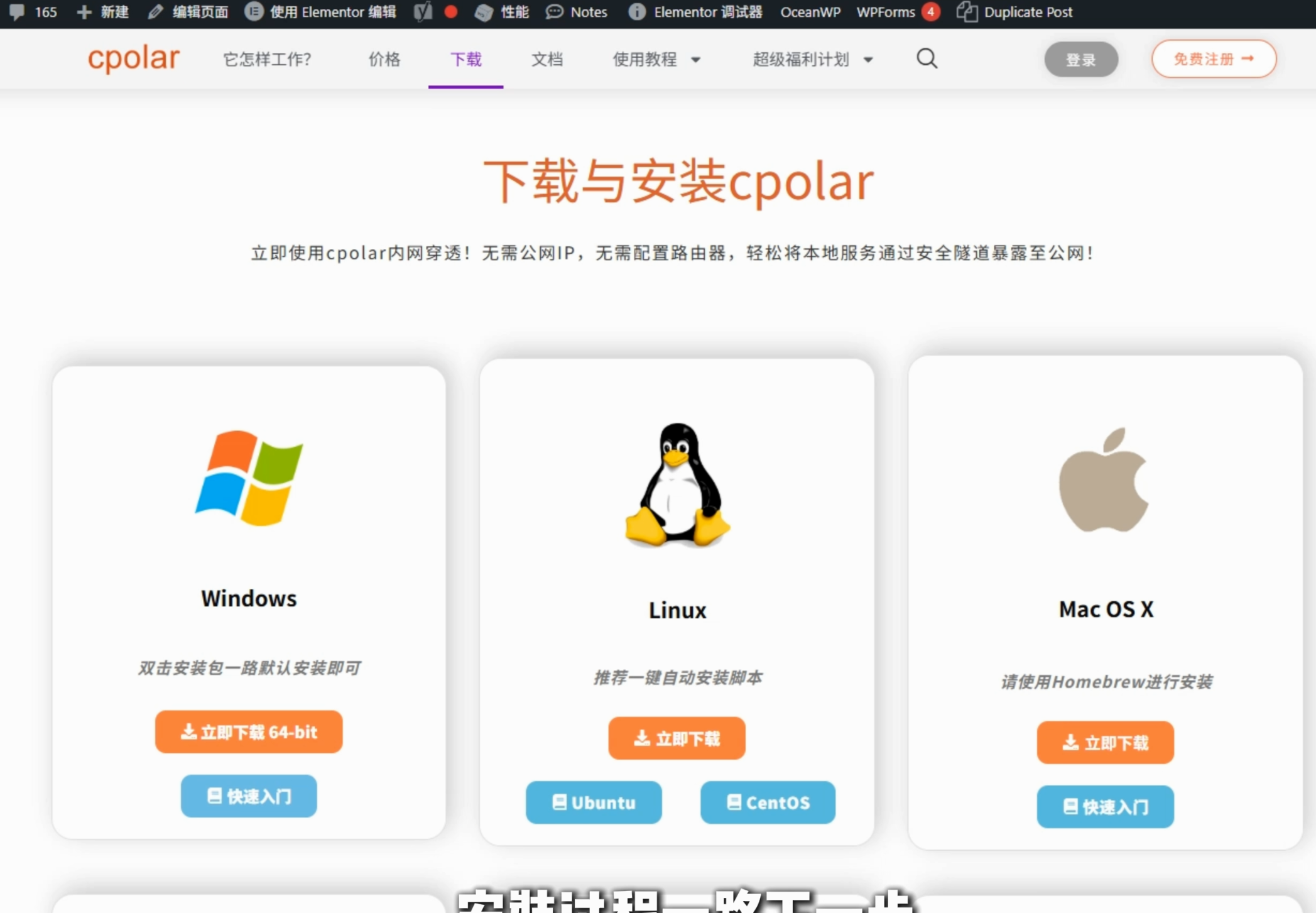Open the CentOS guide button
Image resolution: width=1316 pixels, height=913 pixels.
[768, 802]
